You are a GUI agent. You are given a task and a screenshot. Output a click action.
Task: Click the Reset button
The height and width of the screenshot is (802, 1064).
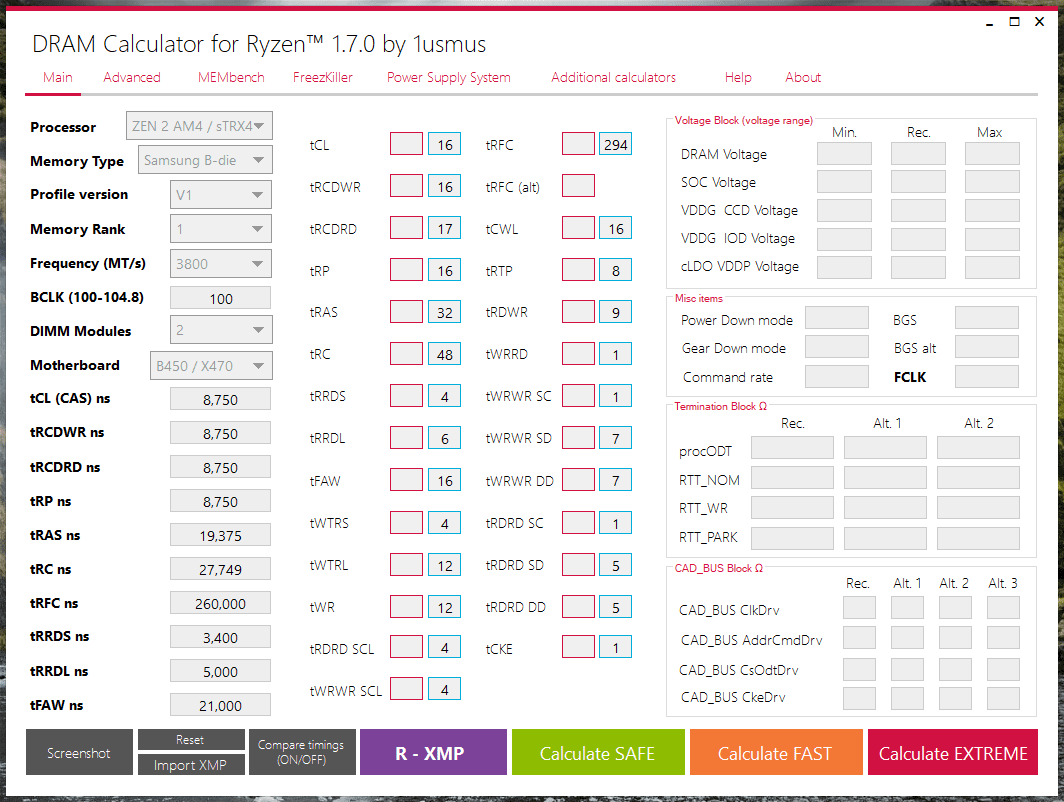pos(191,740)
